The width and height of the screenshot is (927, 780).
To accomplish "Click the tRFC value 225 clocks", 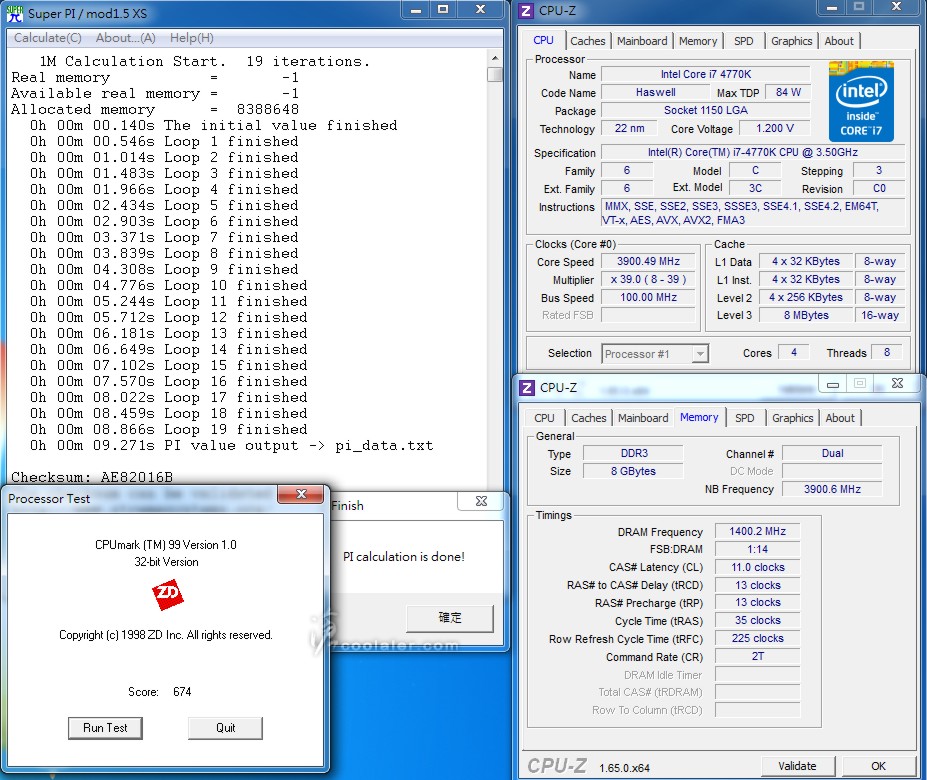I will click(x=757, y=638).
